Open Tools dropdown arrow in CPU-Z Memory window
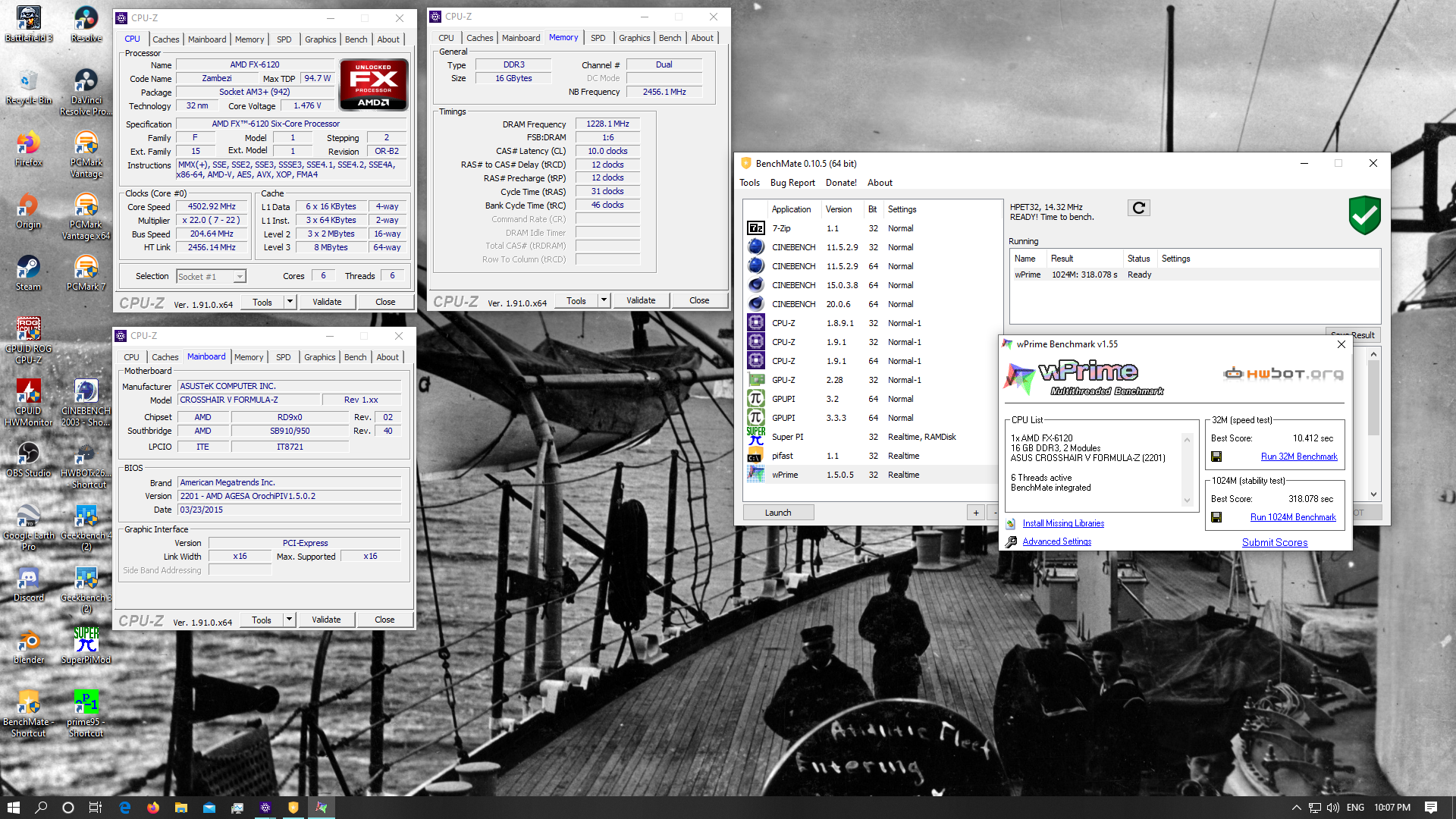 click(x=604, y=300)
